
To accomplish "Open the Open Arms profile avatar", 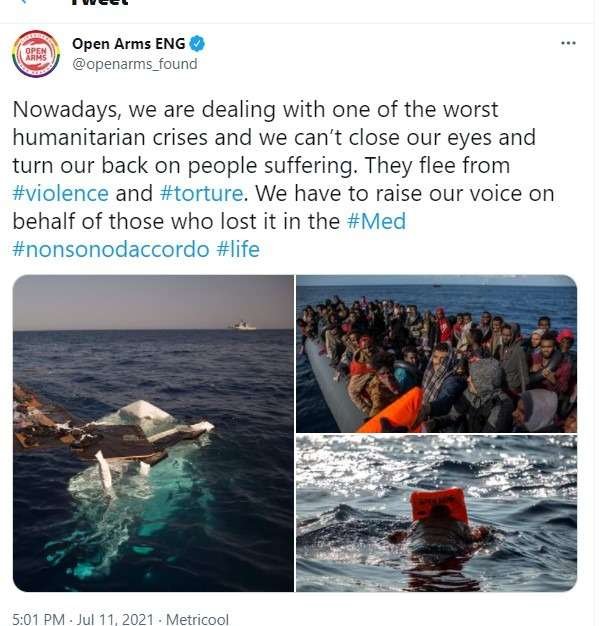I will (36, 54).
